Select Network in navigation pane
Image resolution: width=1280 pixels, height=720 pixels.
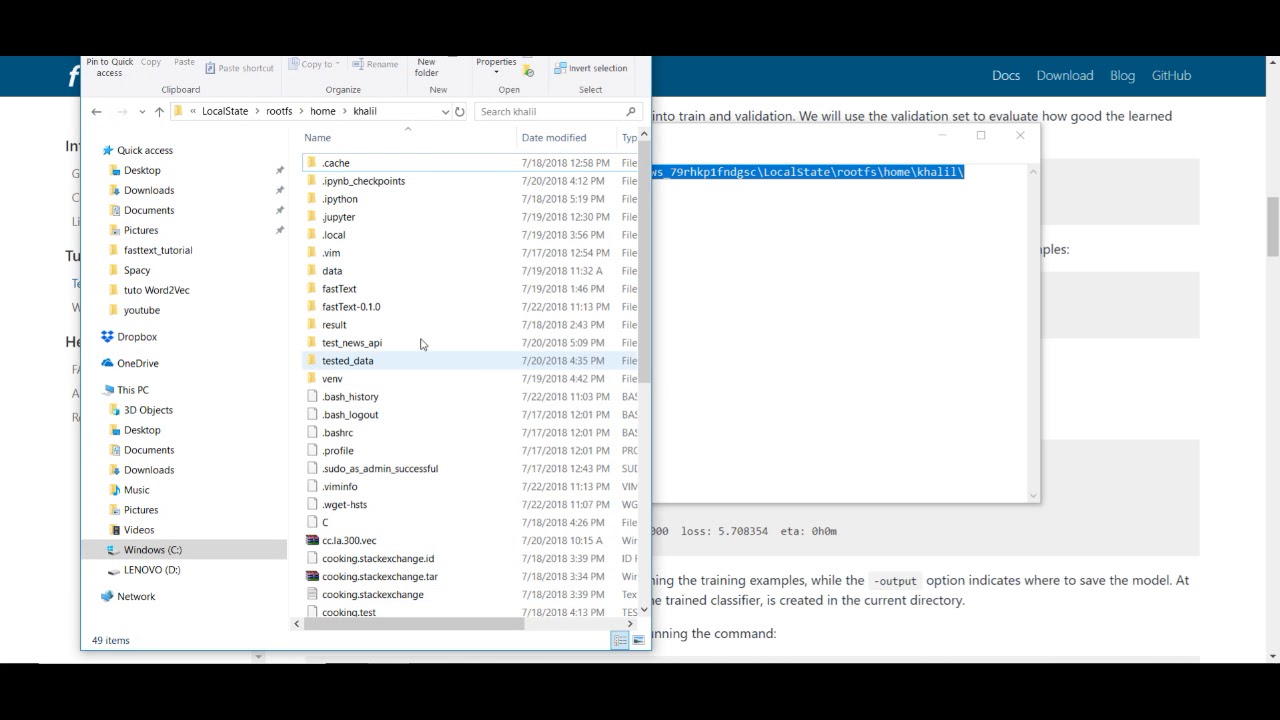click(136, 597)
